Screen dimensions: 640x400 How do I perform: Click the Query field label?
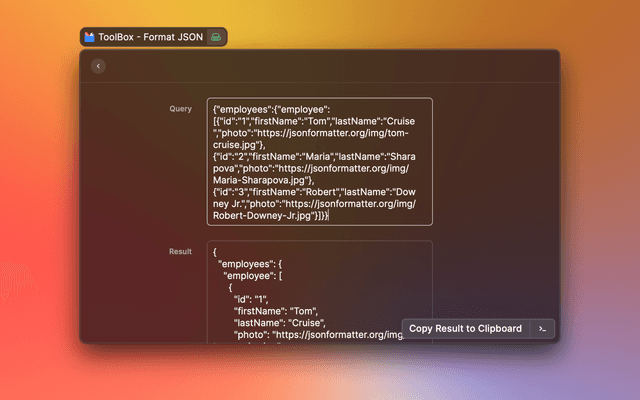click(180, 109)
